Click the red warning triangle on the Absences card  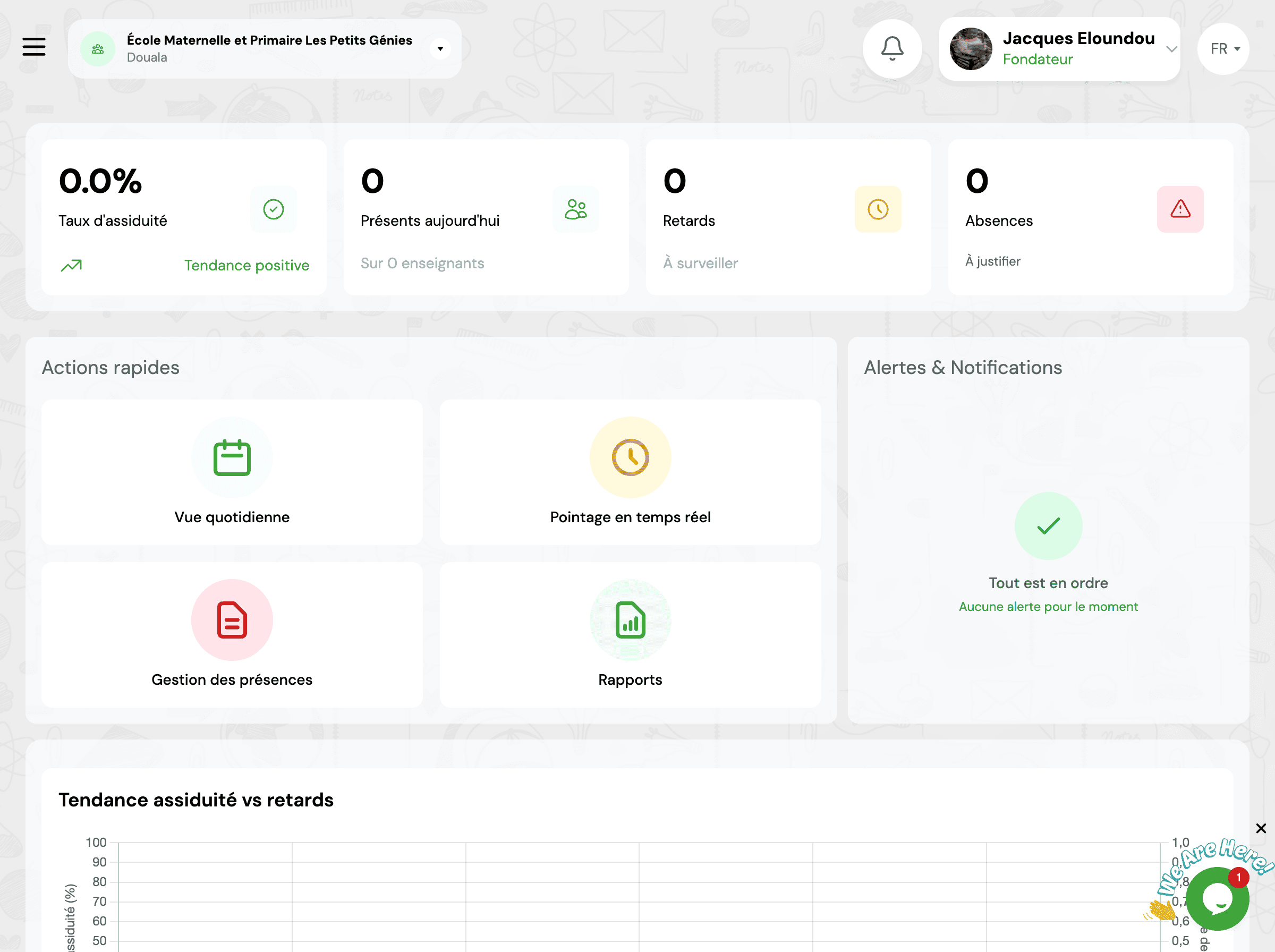(x=1180, y=209)
